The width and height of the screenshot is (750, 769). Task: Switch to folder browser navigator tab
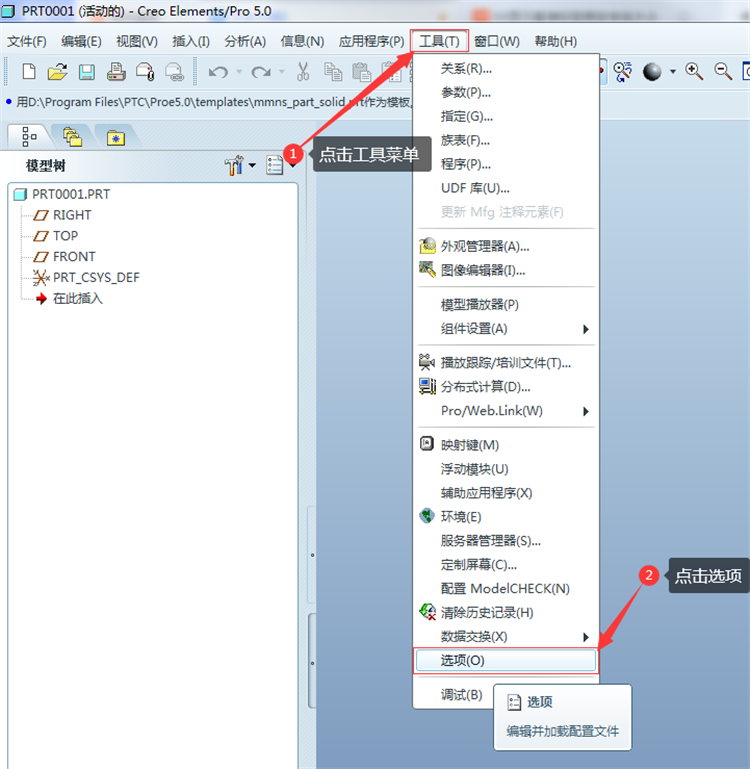point(72,137)
